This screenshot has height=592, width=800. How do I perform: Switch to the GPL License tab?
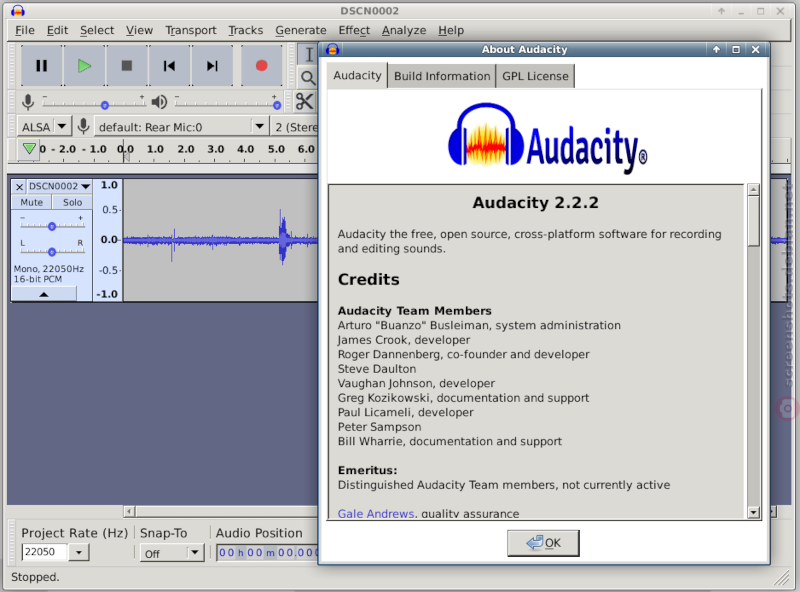click(x=535, y=76)
